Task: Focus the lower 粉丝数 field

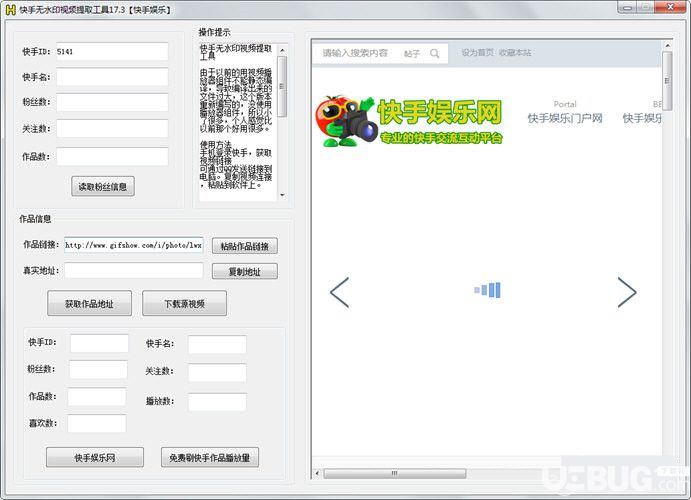Action: [x=98, y=370]
